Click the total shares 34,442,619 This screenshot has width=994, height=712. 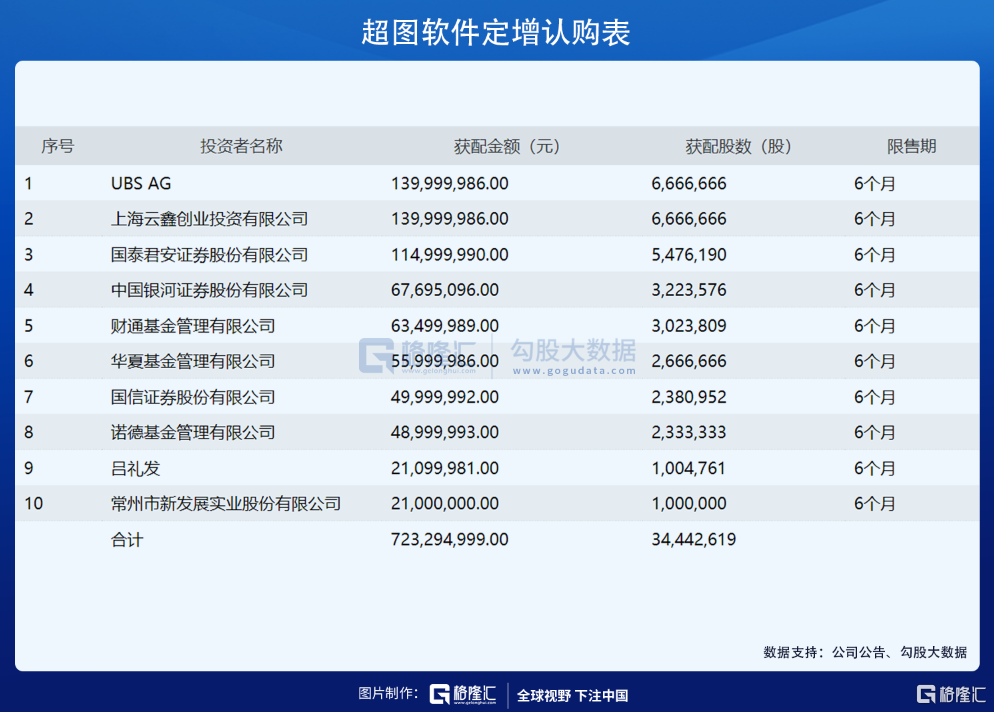(x=694, y=540)
